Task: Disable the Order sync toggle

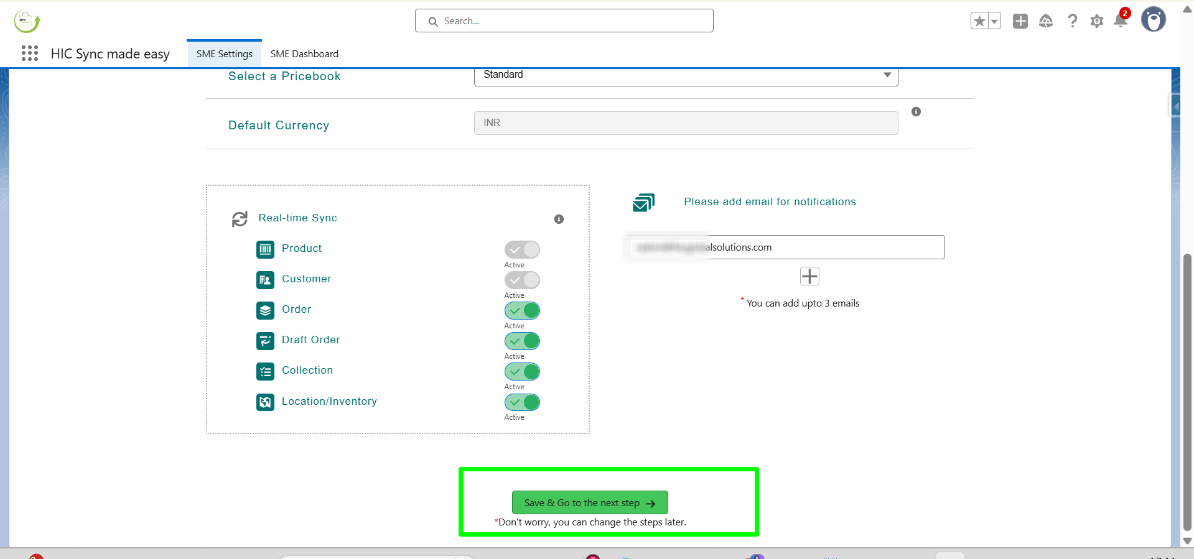Action: tap(522, 311)
